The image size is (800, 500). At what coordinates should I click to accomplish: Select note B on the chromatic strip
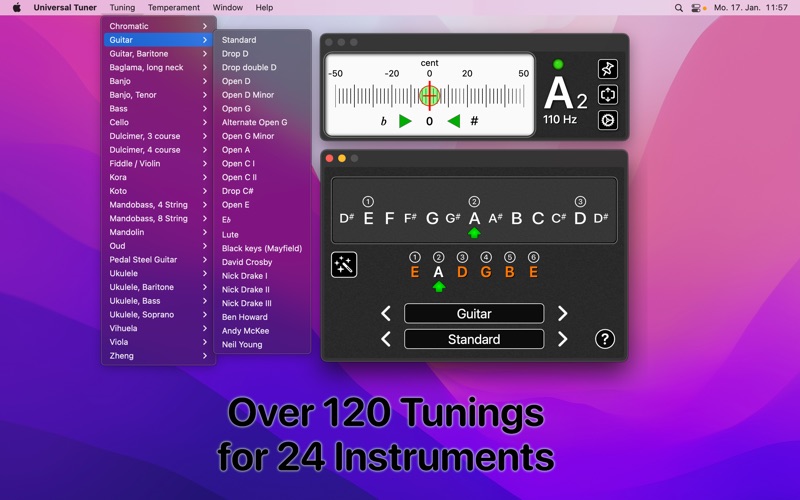tap(516, 218)
